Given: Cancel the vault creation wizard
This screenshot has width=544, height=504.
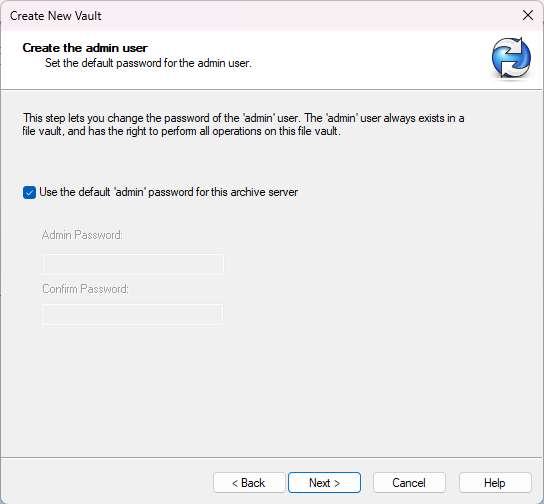Looking at the screenshot, I should coord(409,482).
